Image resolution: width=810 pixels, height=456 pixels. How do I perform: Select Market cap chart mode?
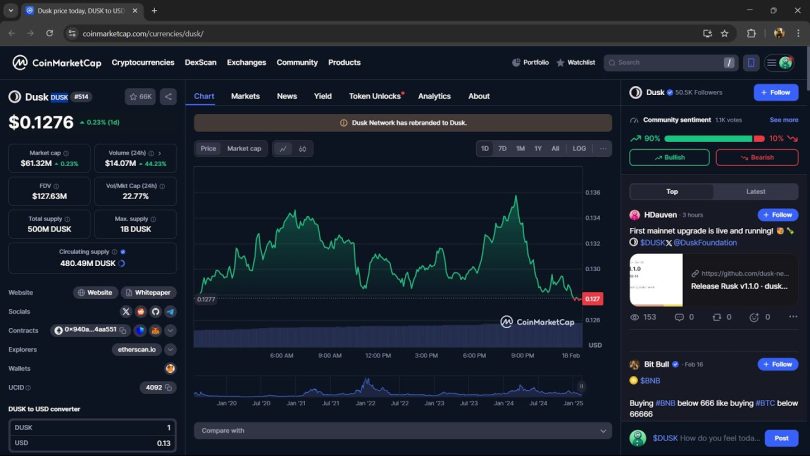coord(244,149)
